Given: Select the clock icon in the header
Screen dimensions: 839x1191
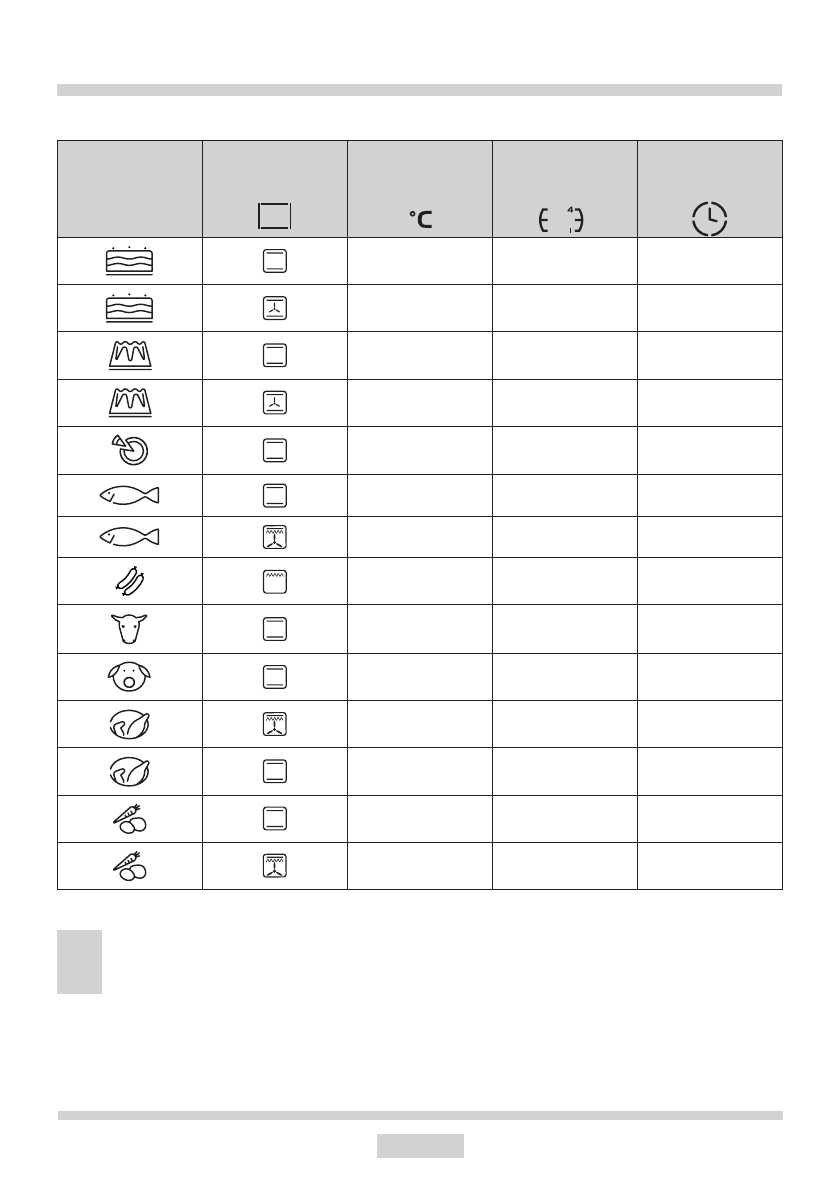Looking at the screenshot, I should coord(709,219).
